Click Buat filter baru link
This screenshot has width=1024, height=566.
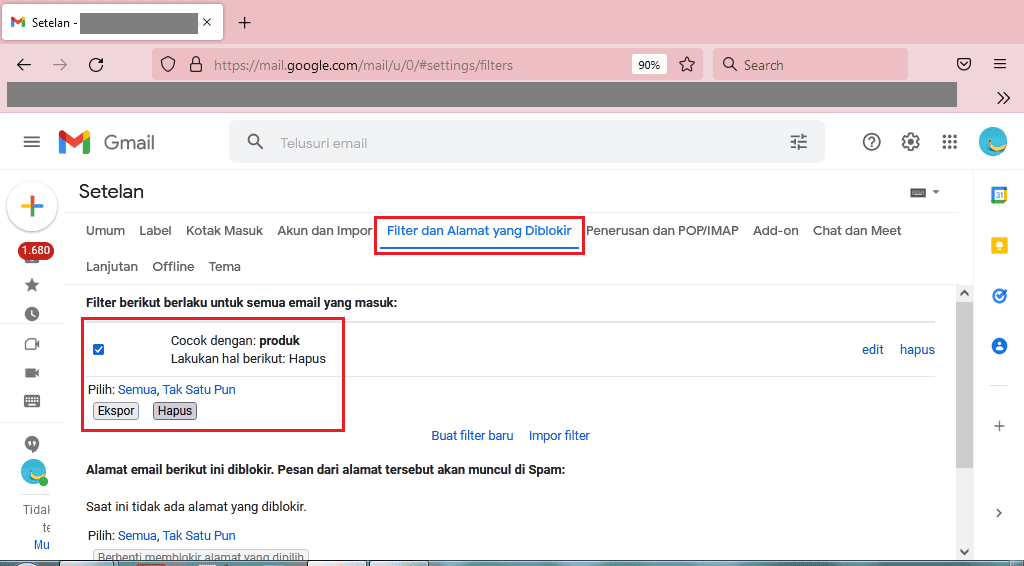click(472, 435)
